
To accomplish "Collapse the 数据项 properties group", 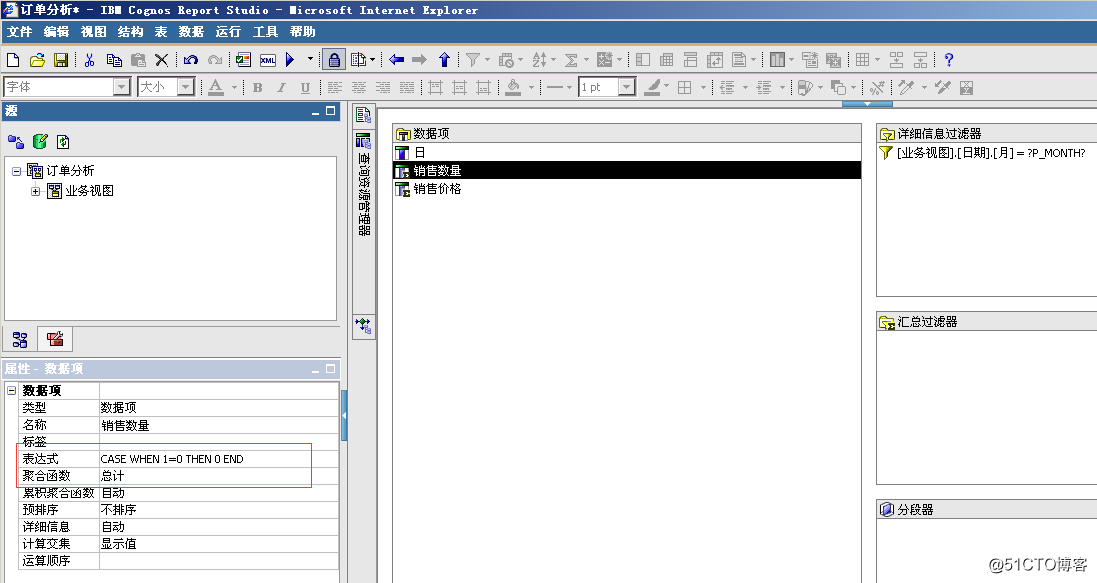I will coord(11,390).
